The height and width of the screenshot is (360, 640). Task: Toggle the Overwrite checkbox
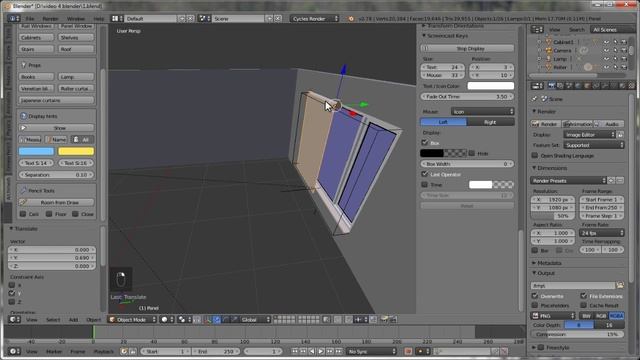[x=535, y=296]
